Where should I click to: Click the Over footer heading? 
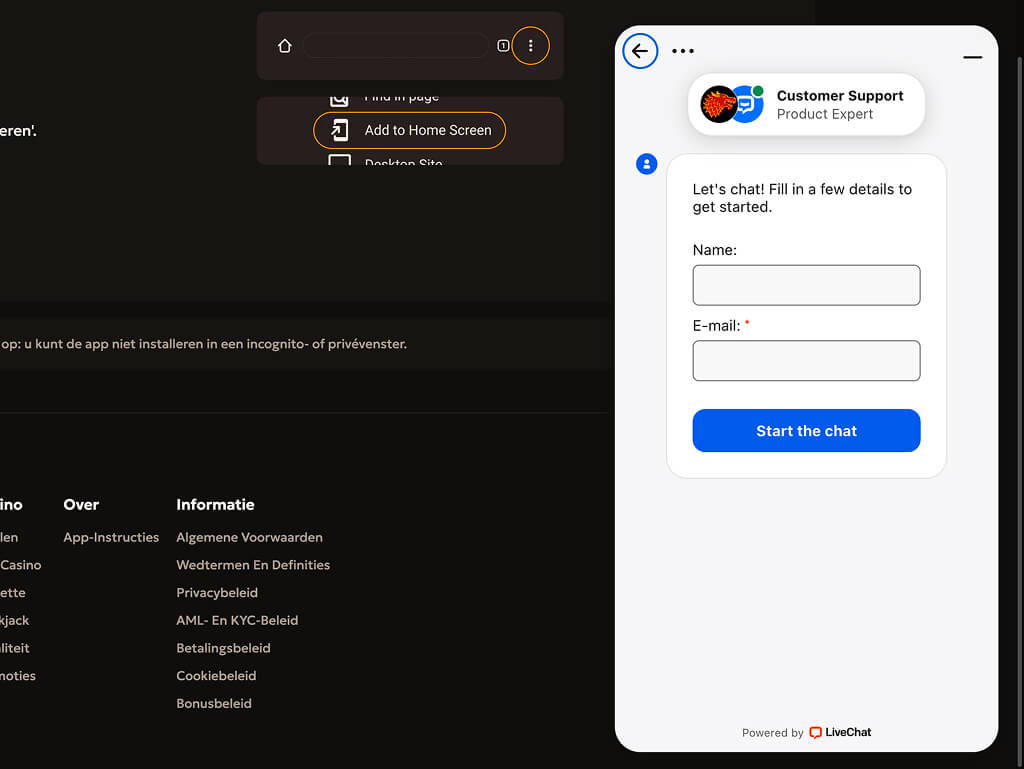(81, 505)
